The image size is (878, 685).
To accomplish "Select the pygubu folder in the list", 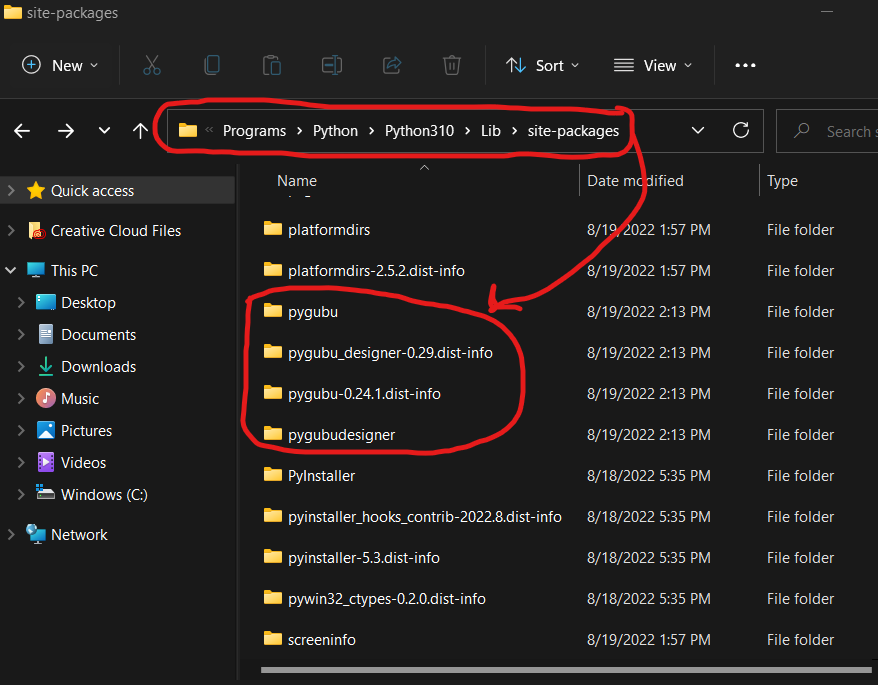I will pos(314,311).
